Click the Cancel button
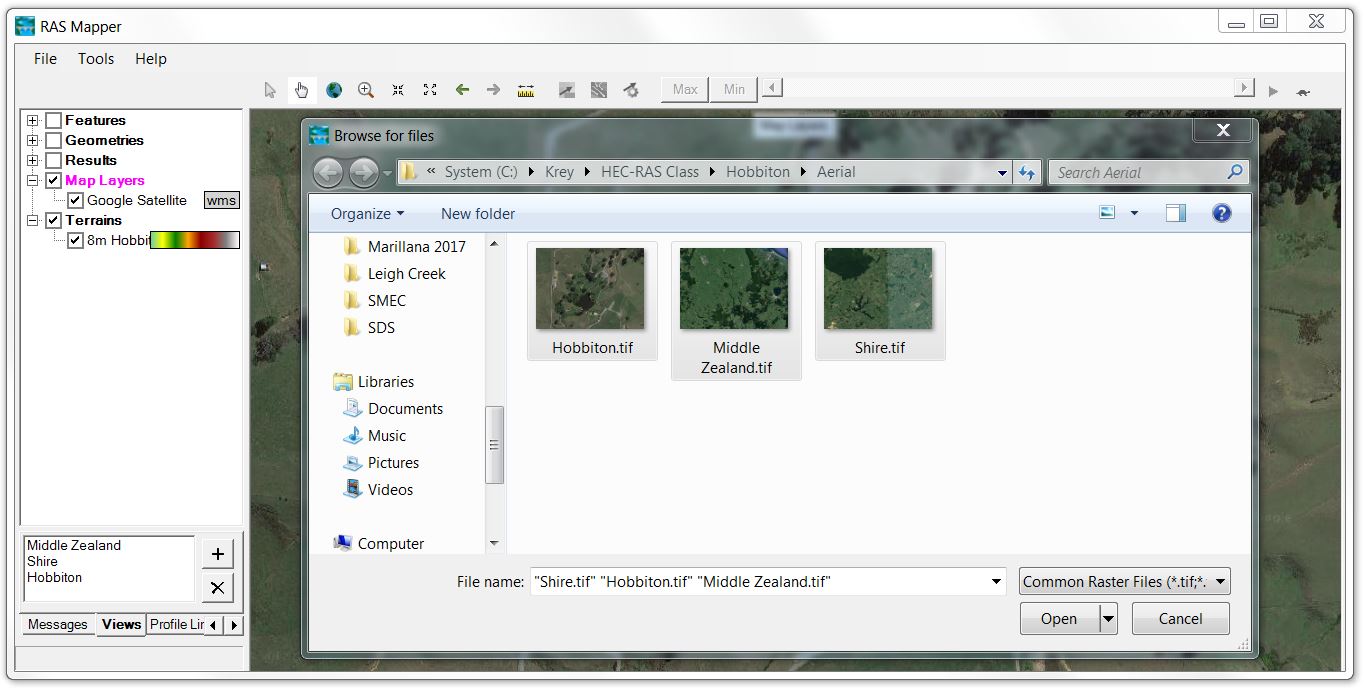1364x692 pixels. click(x=1180, y=619)
